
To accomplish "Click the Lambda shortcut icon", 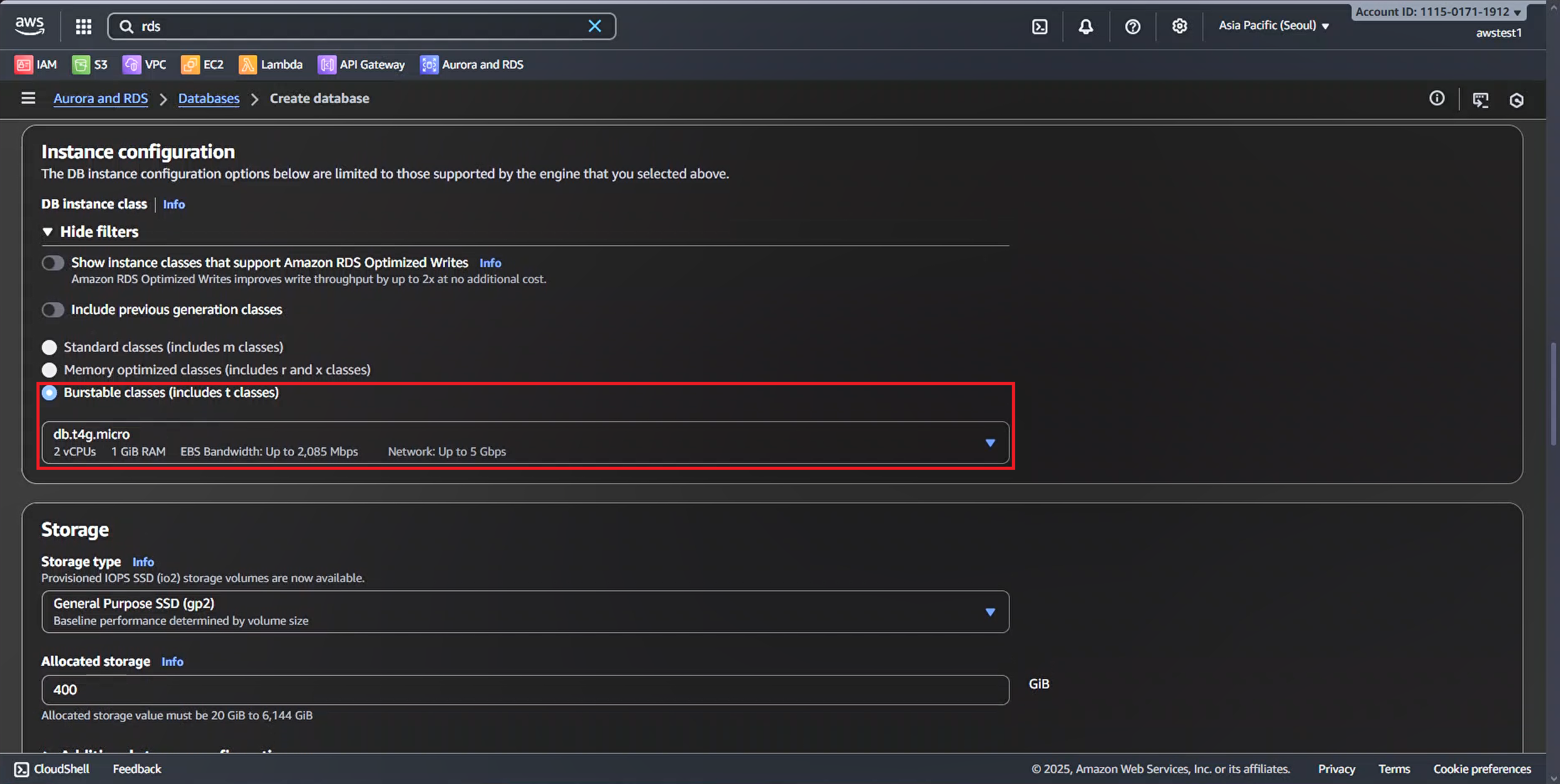I will (x=248, y=65).
